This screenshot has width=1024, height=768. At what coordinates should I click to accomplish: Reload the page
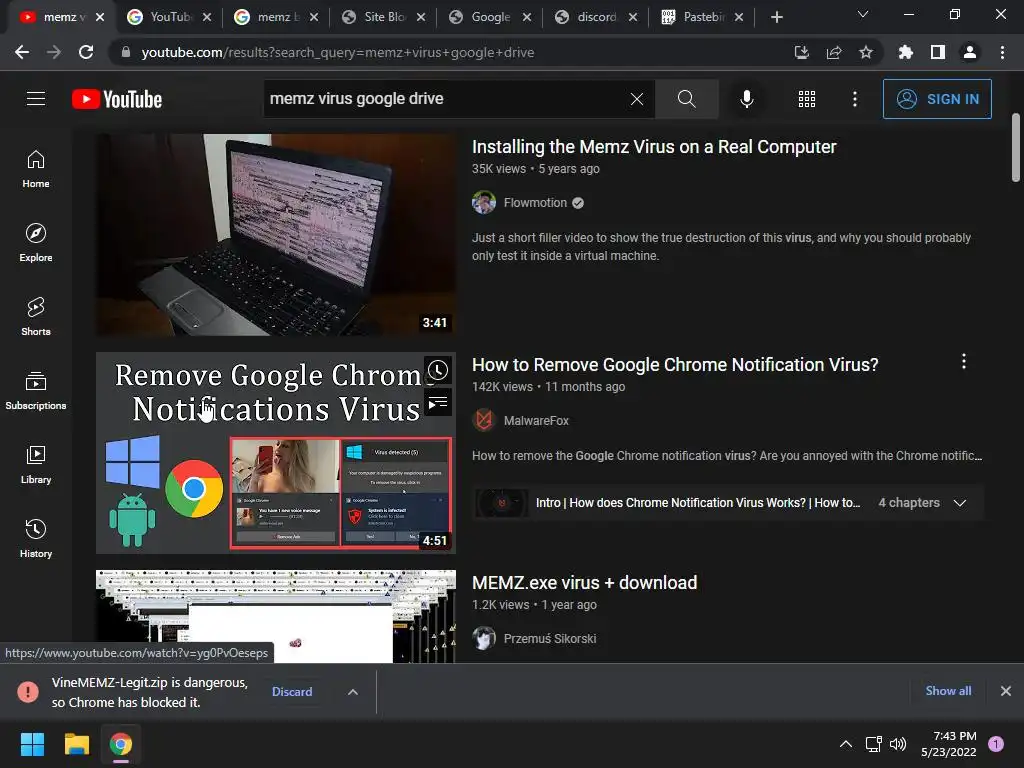click(x=86, y=52)
